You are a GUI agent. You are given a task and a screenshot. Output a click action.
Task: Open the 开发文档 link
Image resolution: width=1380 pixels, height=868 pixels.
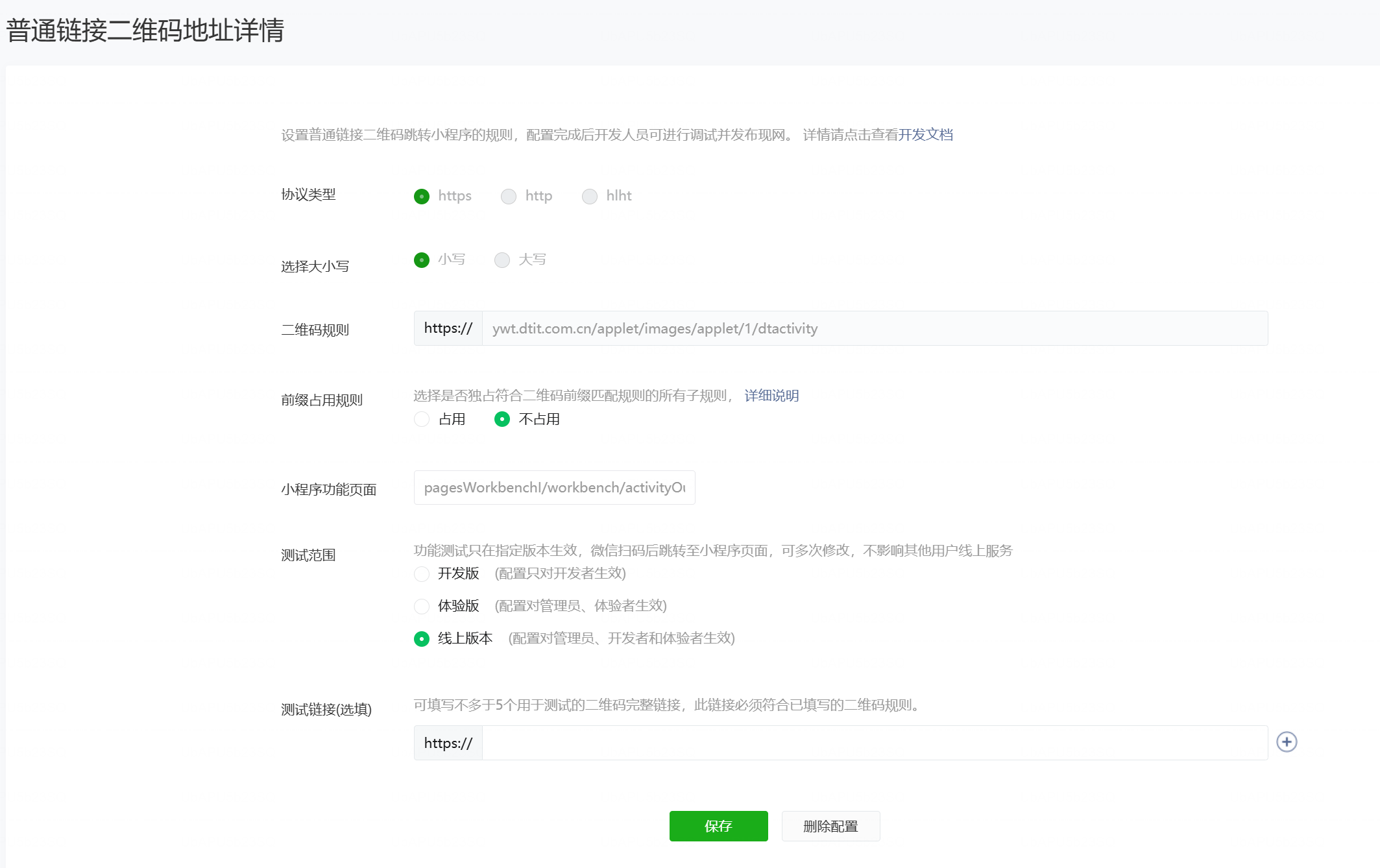coord(925,134)
